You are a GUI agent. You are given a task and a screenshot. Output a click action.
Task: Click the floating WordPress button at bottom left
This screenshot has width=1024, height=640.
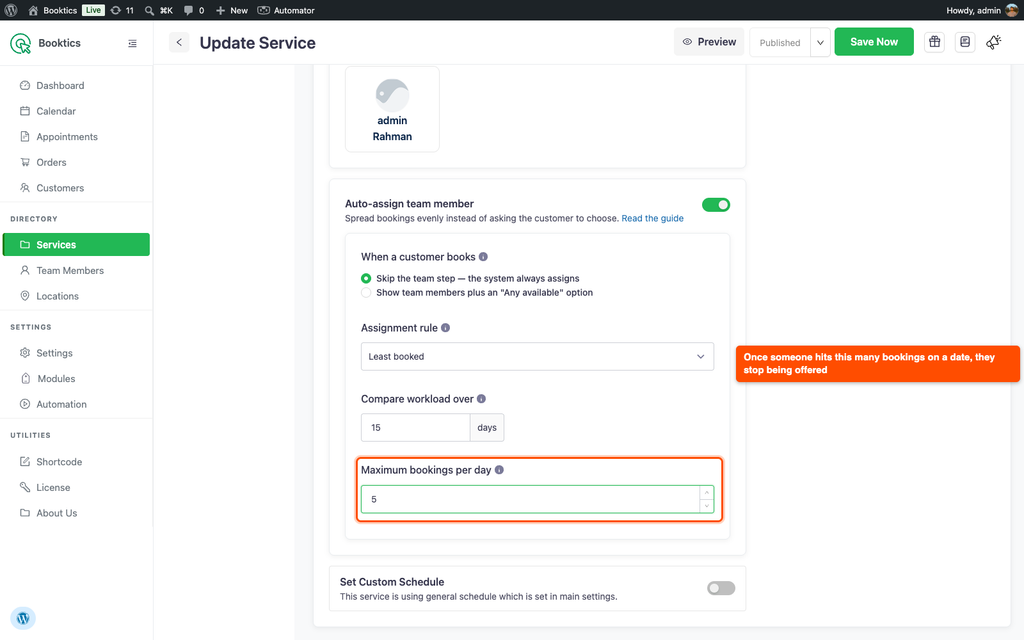coord(23,618)
